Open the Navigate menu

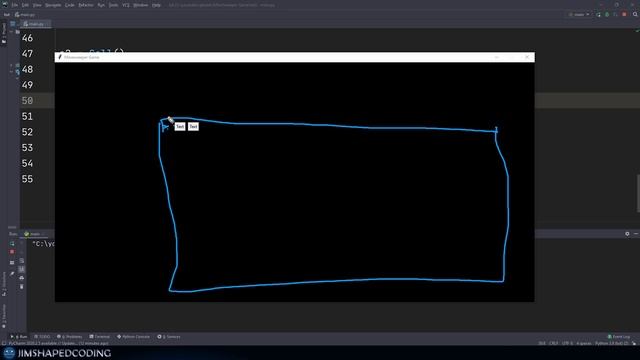(x=53, y=5)
